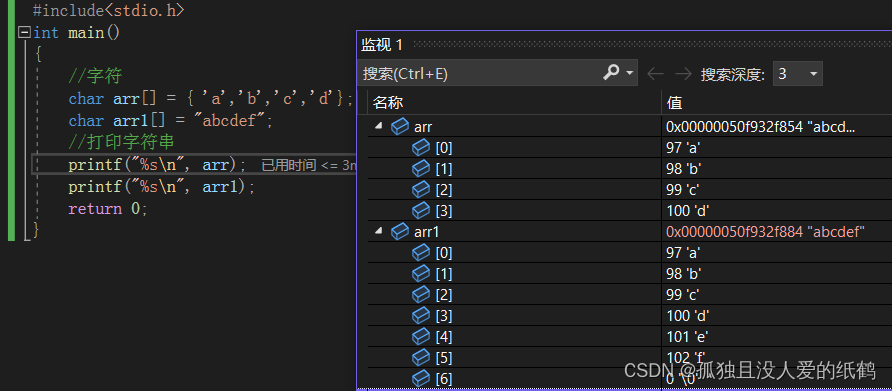Click the next search result forward arrow
Screen dimensions: 892x391
(x=683, y=74)
